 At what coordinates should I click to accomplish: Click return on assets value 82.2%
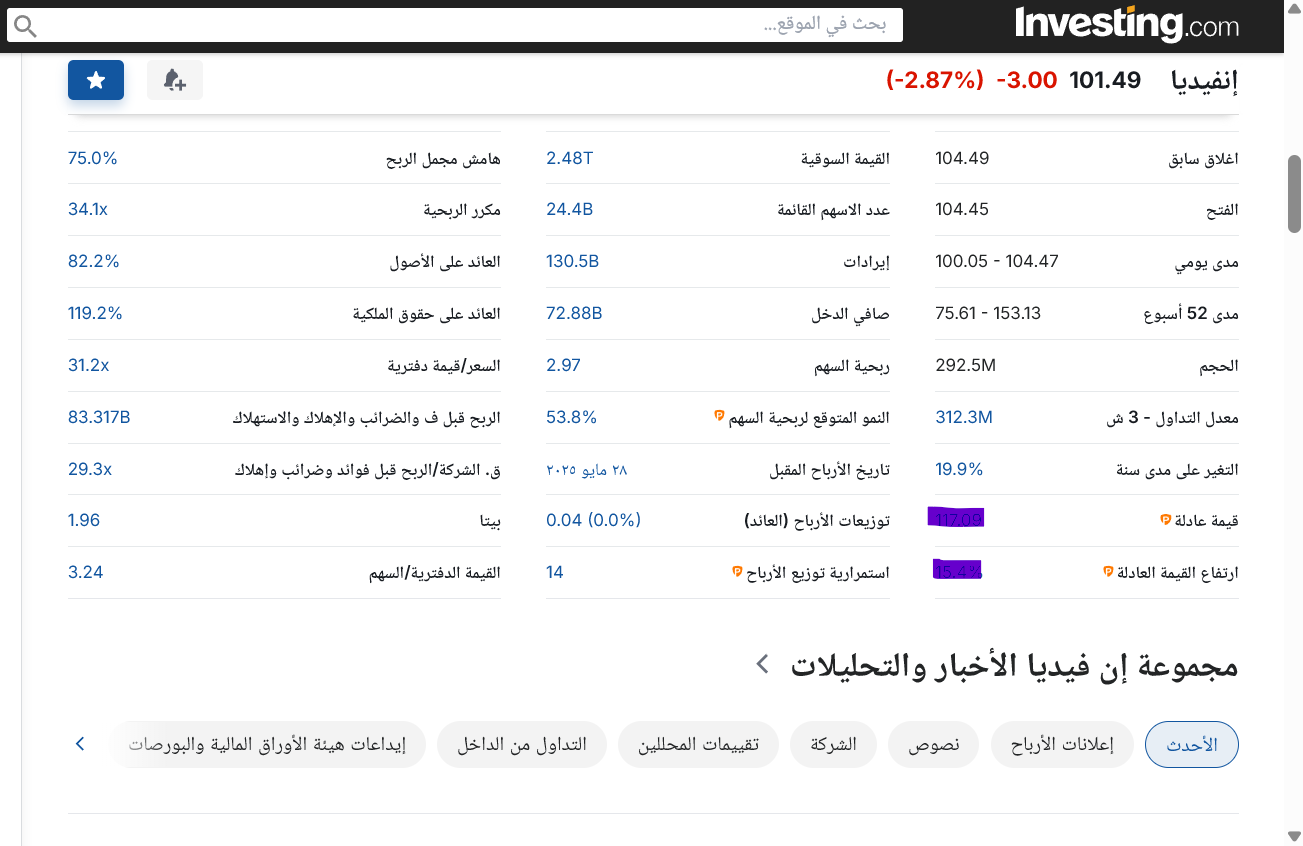click(94, 262)
